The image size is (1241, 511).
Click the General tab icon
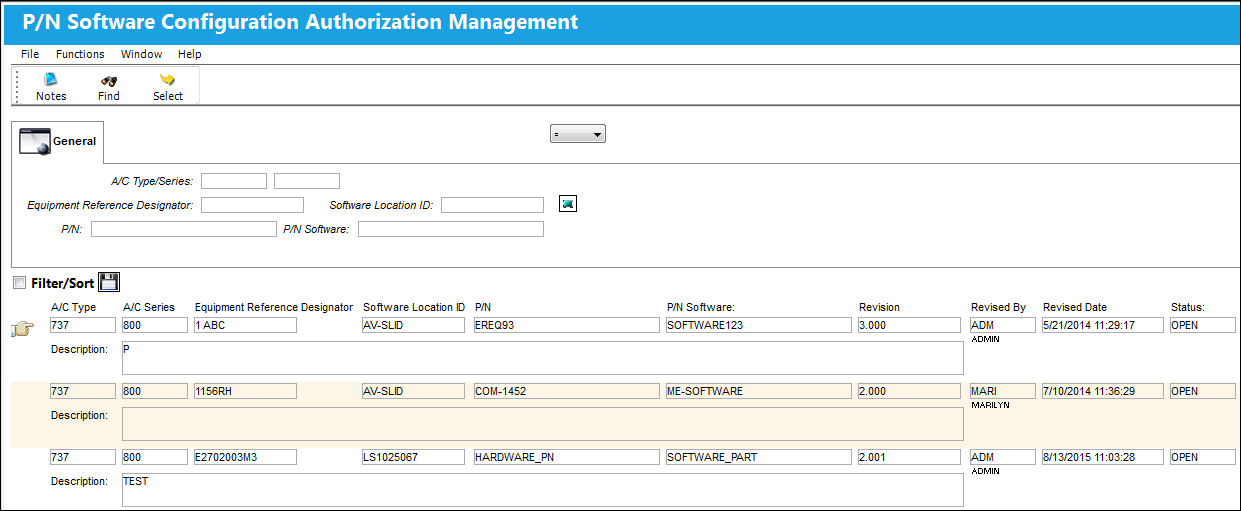35,141
